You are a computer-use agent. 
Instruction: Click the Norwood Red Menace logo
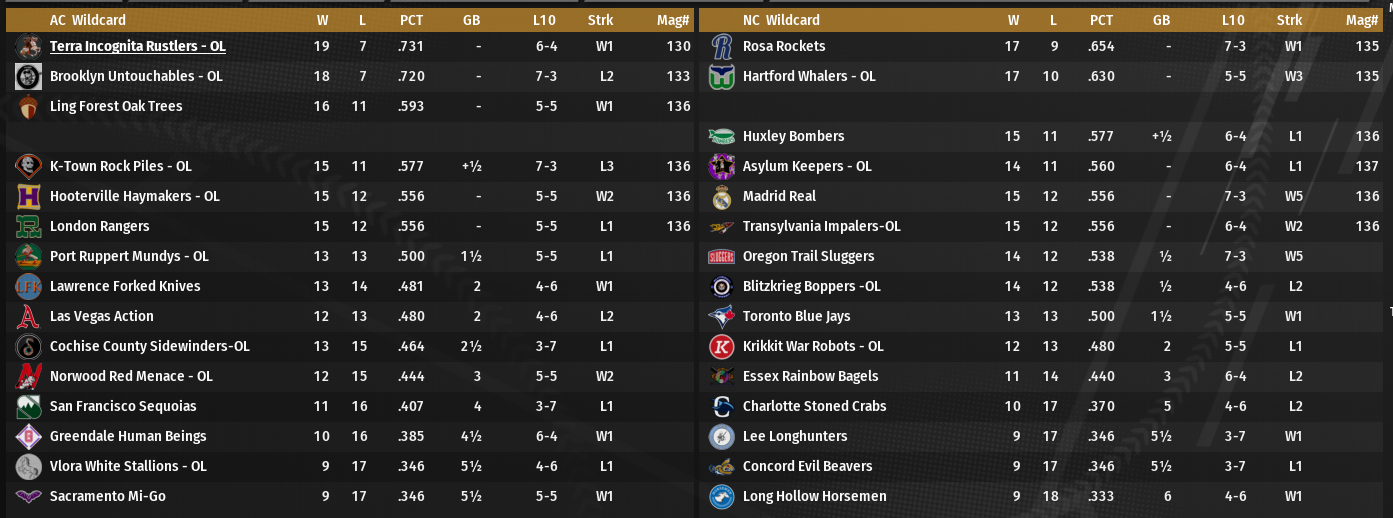(28, 376)
